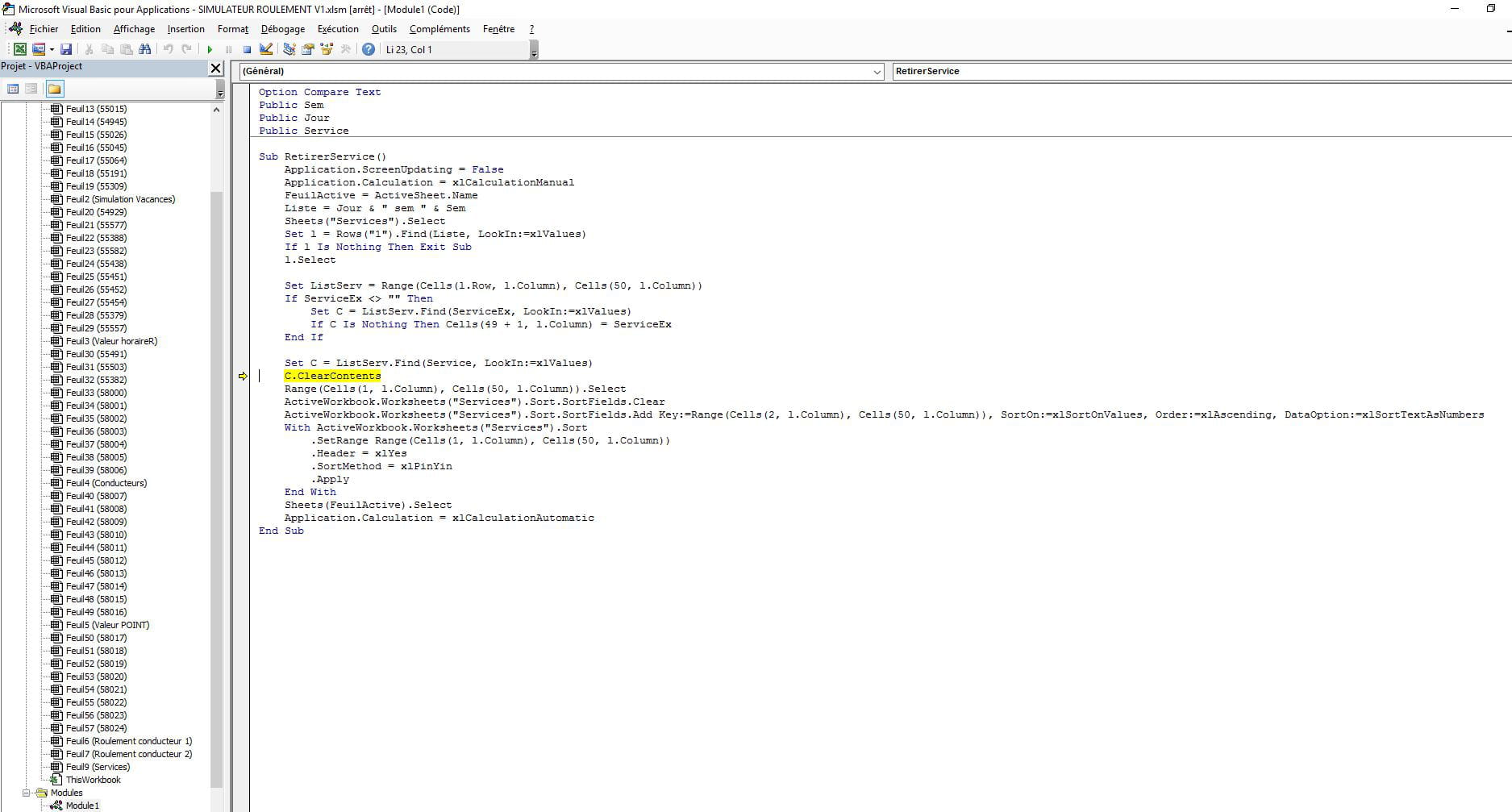Open Project pane toolbar options arrow

point(220,90)
